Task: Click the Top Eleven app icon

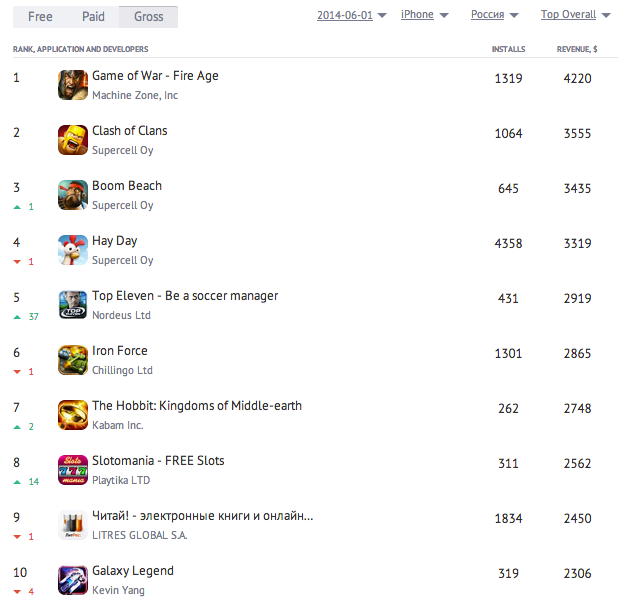Action: (73, 305)
